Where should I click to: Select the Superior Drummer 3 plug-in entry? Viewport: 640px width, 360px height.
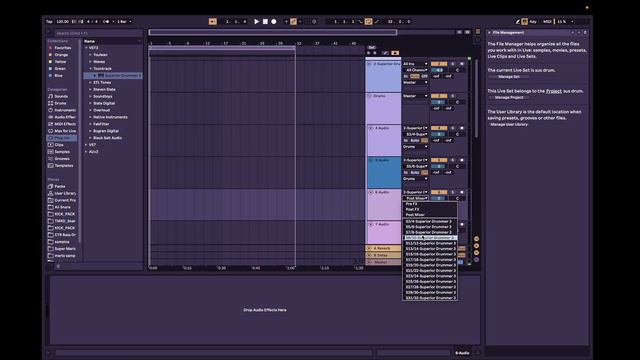tap(113, 76)
